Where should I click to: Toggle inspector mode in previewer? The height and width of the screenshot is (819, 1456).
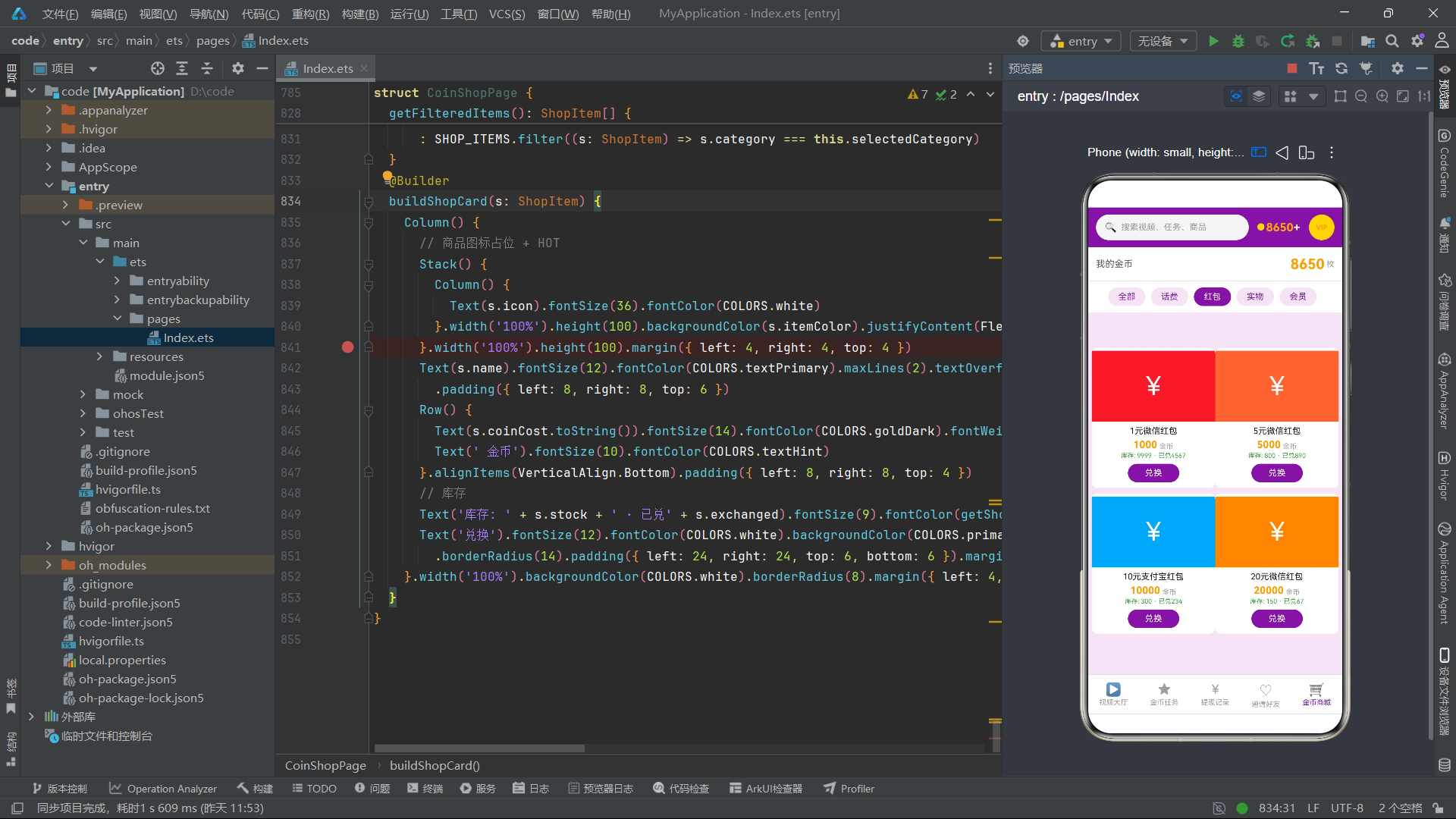tap(1236, 96)
